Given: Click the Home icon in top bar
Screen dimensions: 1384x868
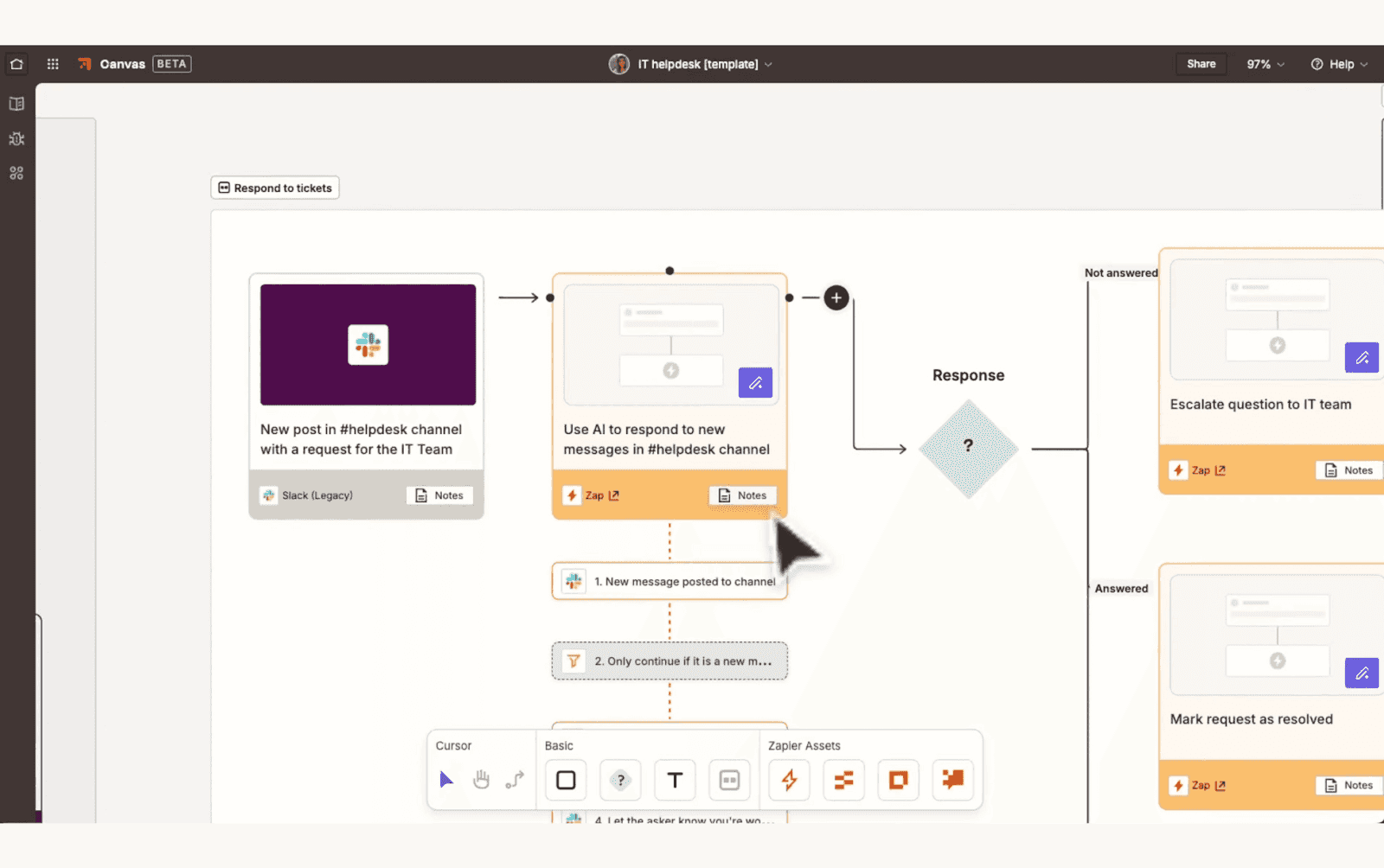Looking at the screenshot, I should coord(16,63).
